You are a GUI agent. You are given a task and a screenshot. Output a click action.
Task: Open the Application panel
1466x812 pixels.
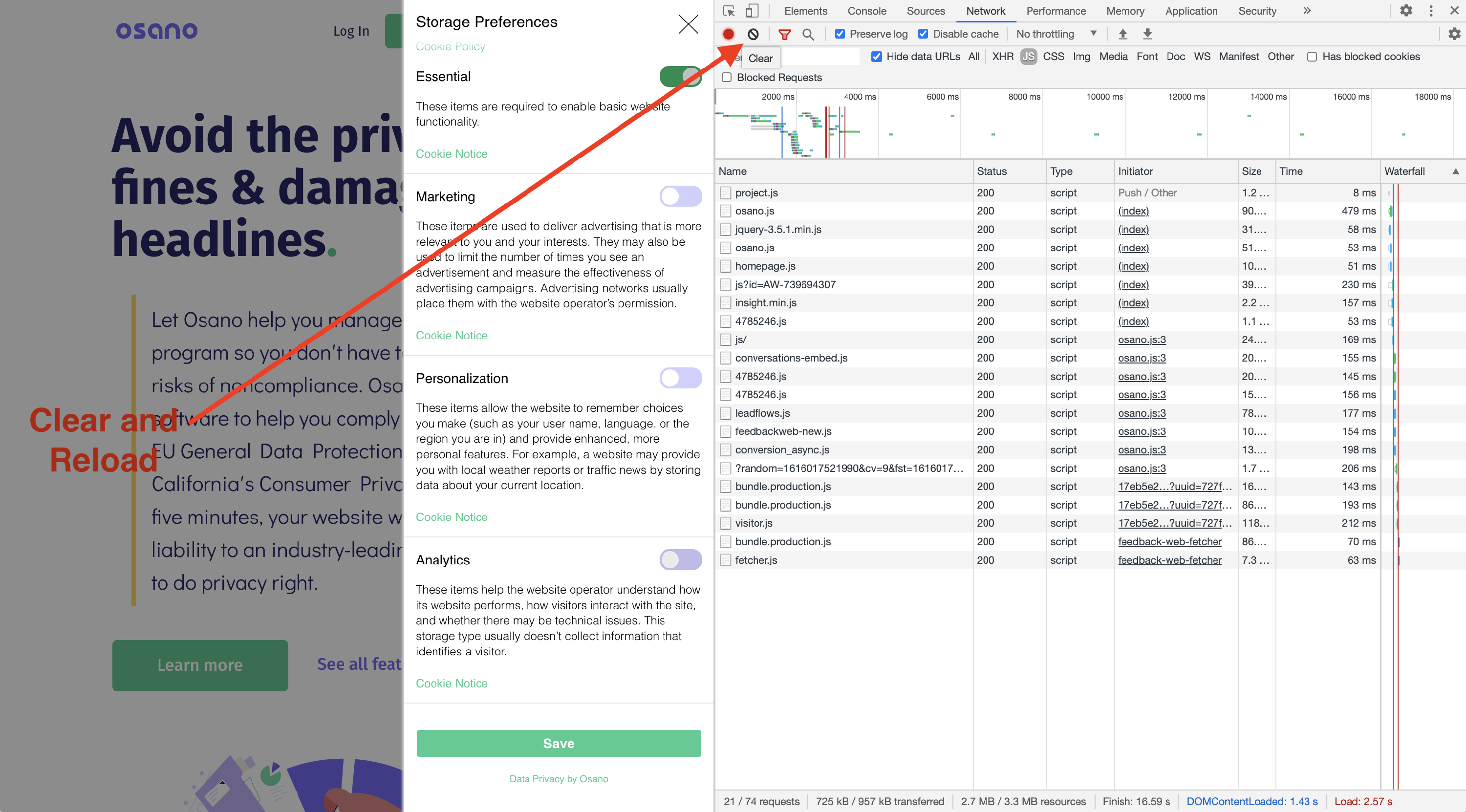pos(1190,11)
